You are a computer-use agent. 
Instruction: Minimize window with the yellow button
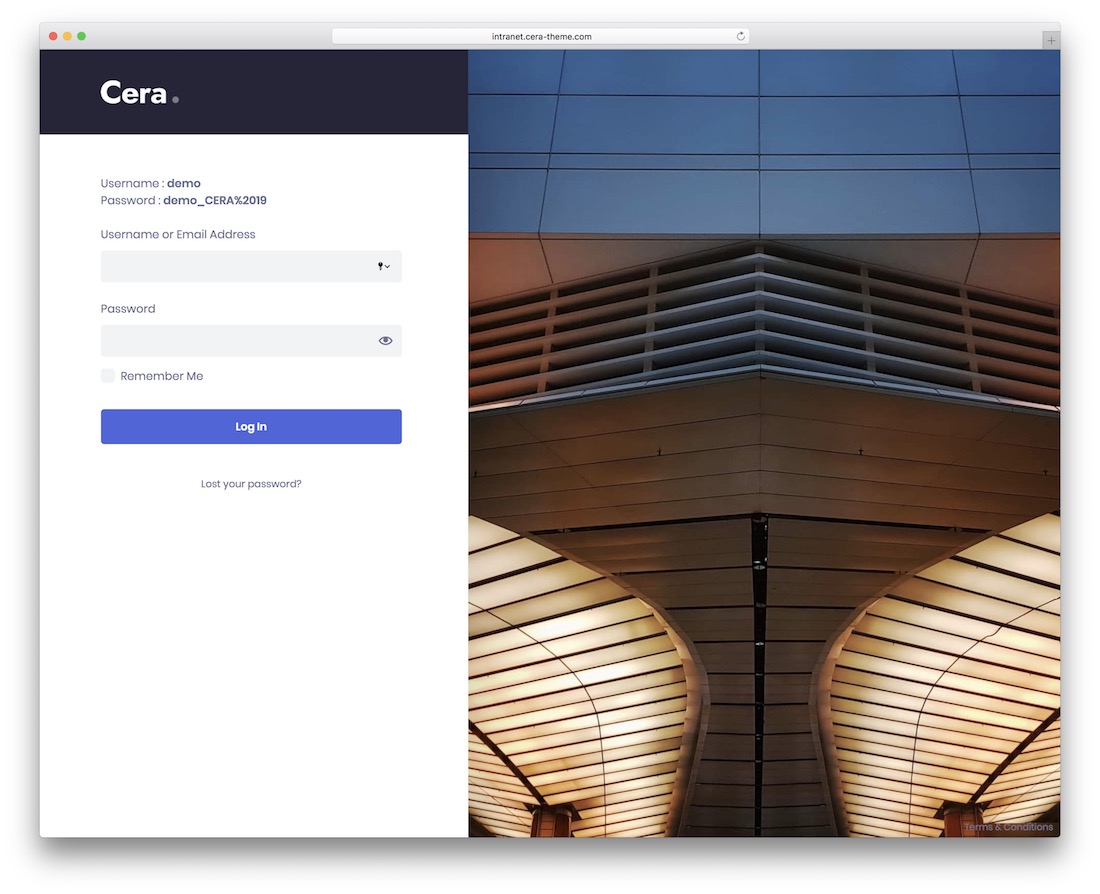coord(67,36)
